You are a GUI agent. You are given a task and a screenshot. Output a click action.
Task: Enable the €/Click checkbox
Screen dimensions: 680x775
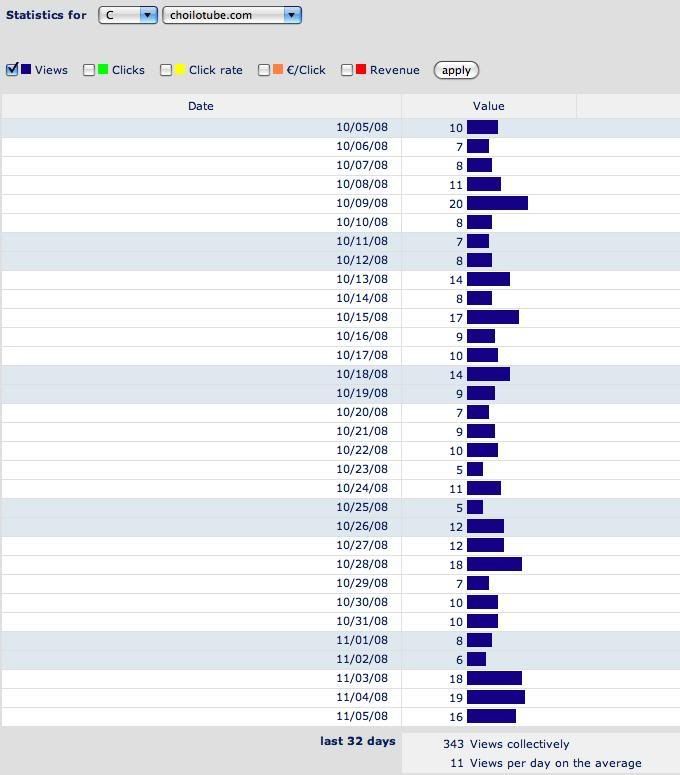point(264,70)
